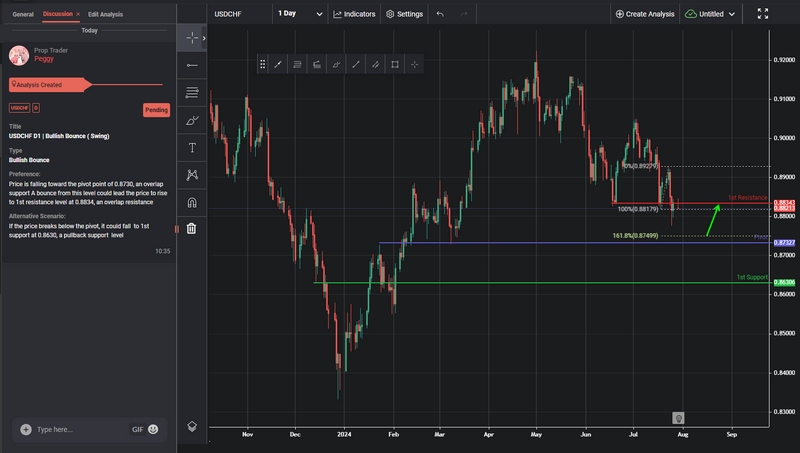Click the USDCHF symbol badge
This screenshot has width=800, height=453.
[19, 108]
